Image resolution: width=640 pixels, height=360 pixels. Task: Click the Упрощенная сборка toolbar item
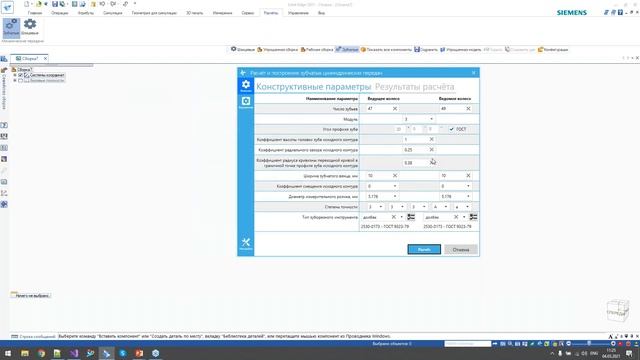tap(278, 50)
